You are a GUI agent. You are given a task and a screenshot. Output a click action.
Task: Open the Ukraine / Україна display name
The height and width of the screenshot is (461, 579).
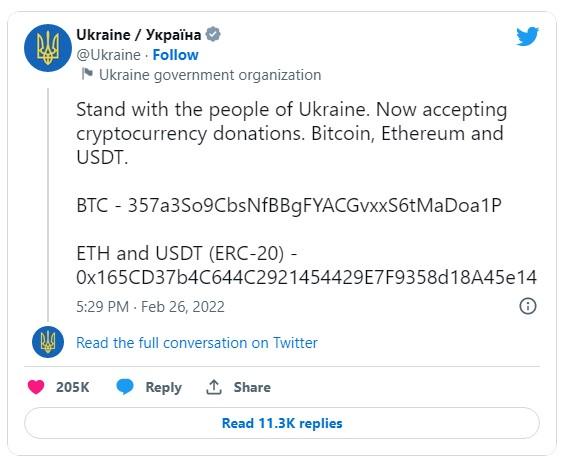point(138,35)
